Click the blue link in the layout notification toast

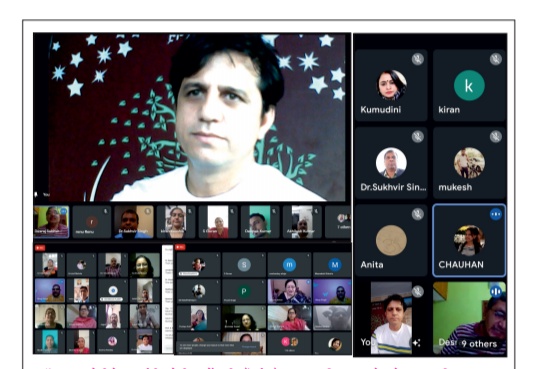[x=249, y=347]
